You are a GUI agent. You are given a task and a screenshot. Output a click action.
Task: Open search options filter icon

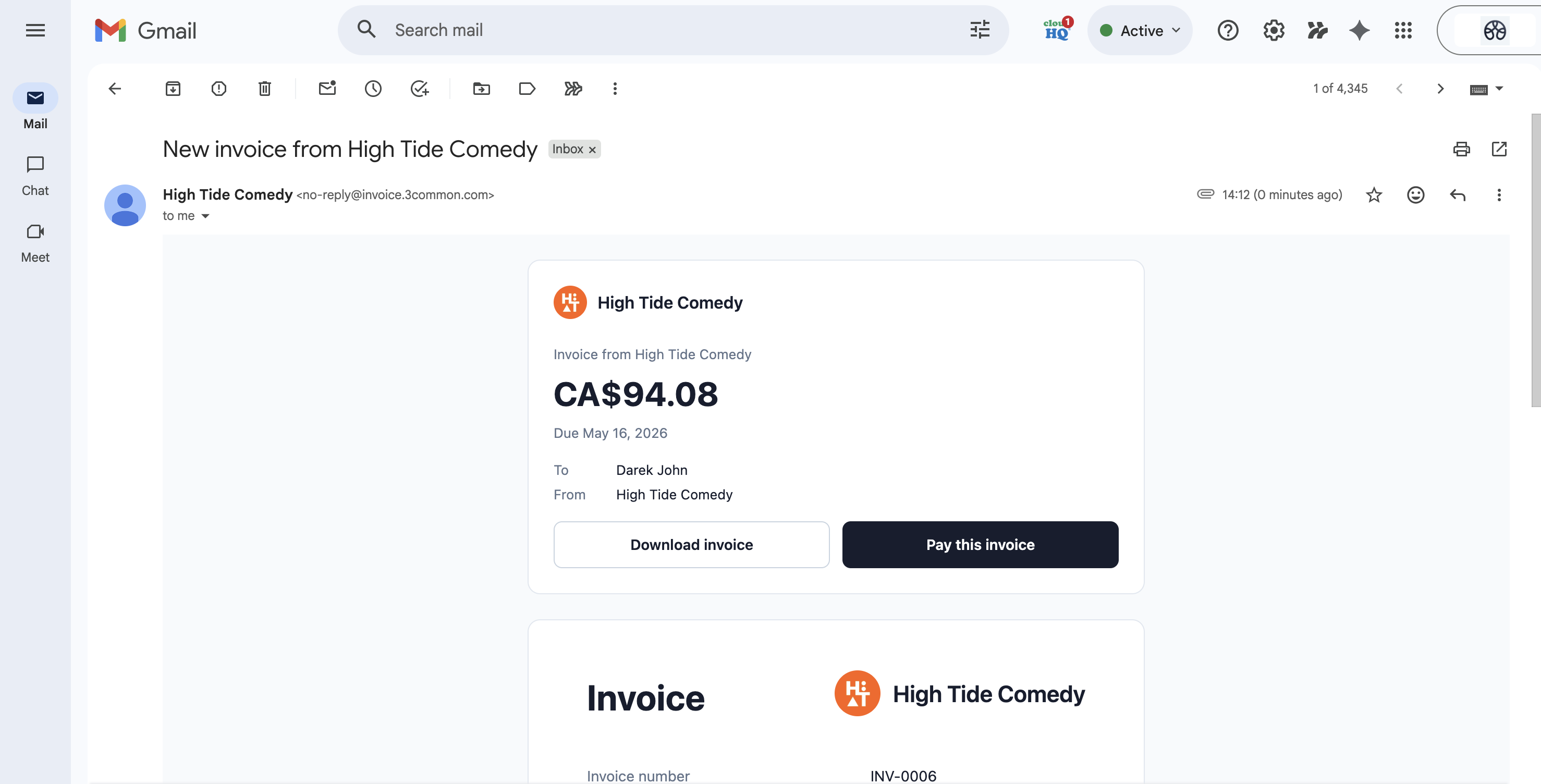[979, 29]
